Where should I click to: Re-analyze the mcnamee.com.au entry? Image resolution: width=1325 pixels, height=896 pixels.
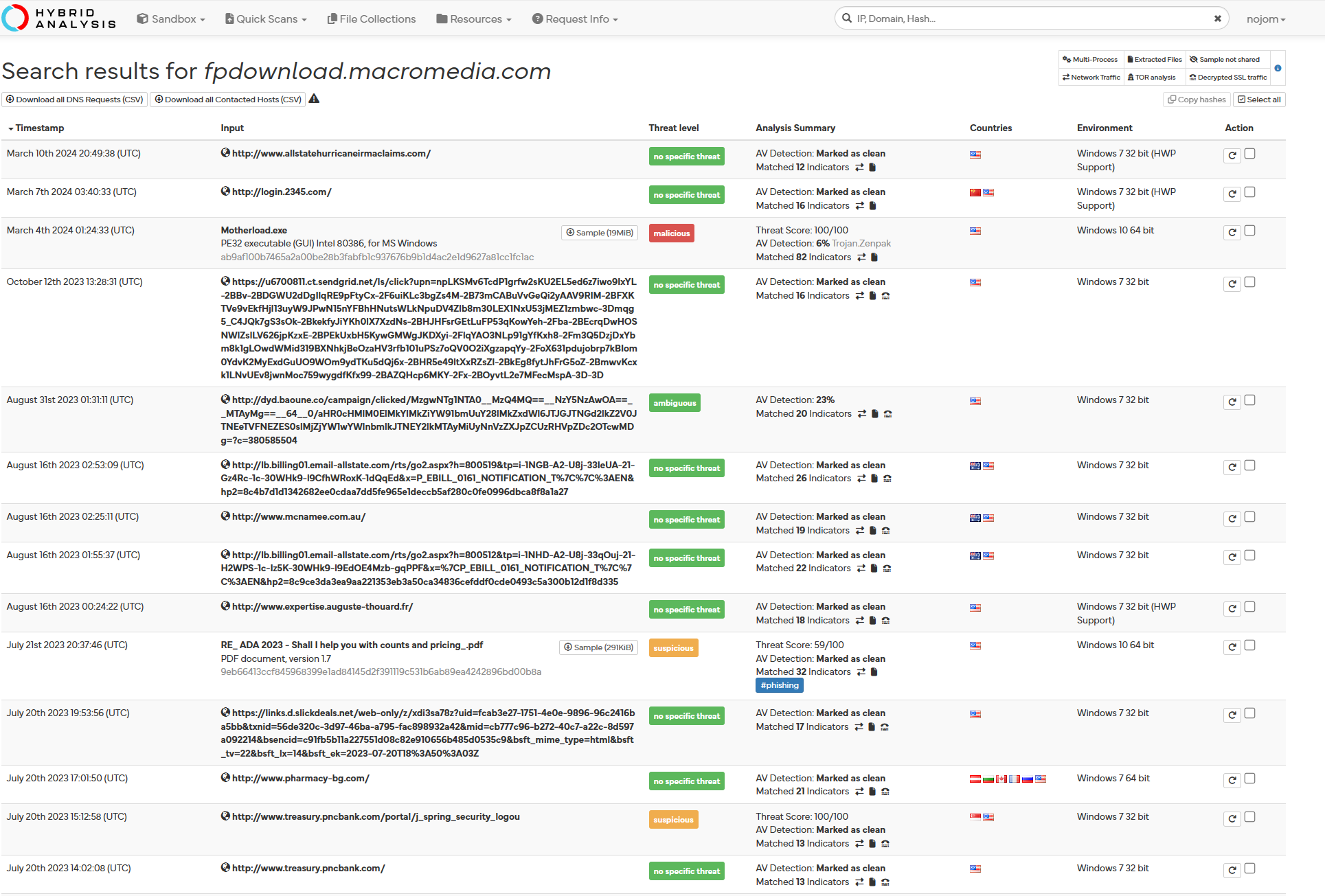coord(1232,518)
